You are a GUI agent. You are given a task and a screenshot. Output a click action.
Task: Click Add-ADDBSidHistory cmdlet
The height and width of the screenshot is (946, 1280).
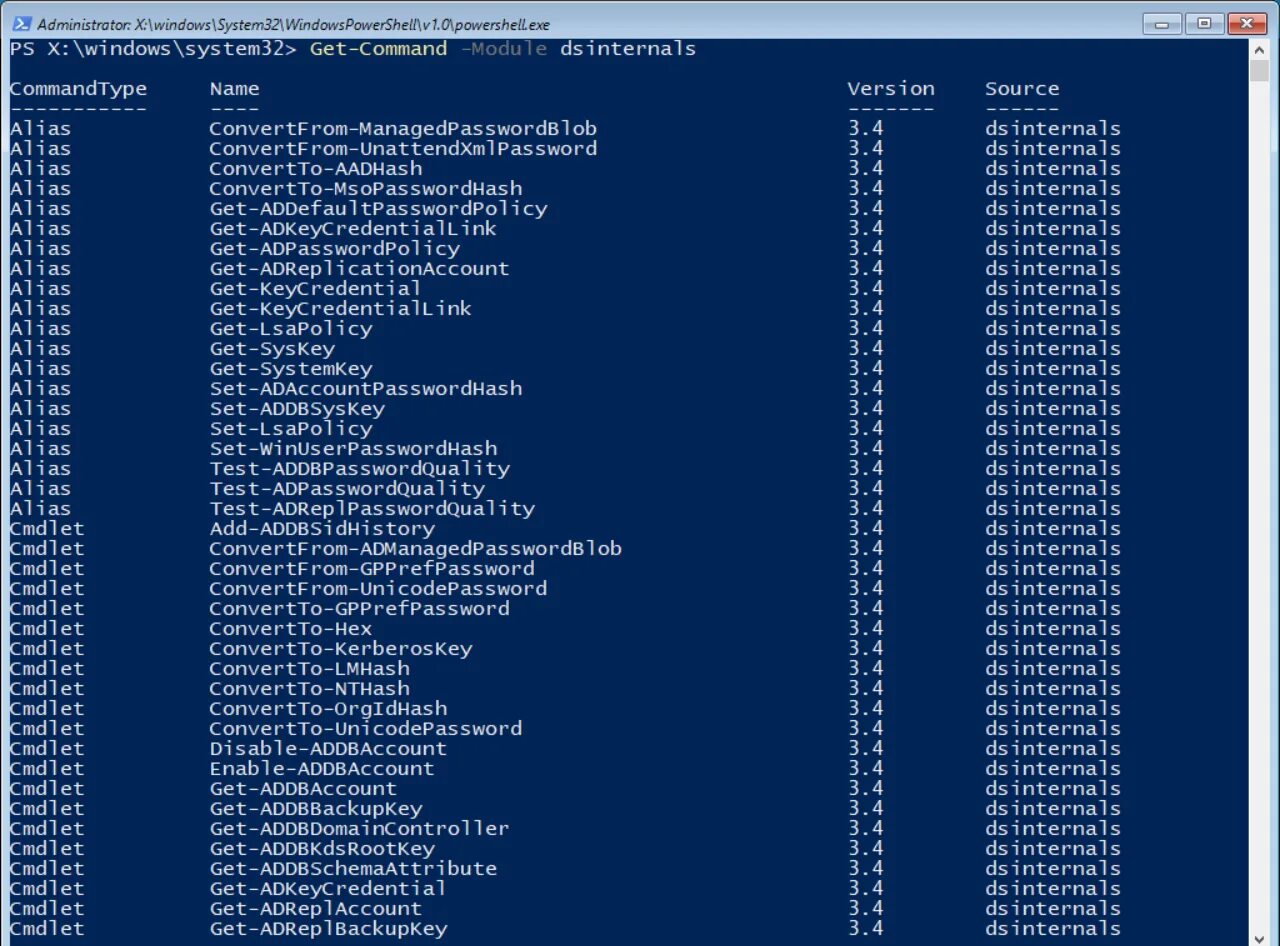pyautogui.click(x=322, y=529)
